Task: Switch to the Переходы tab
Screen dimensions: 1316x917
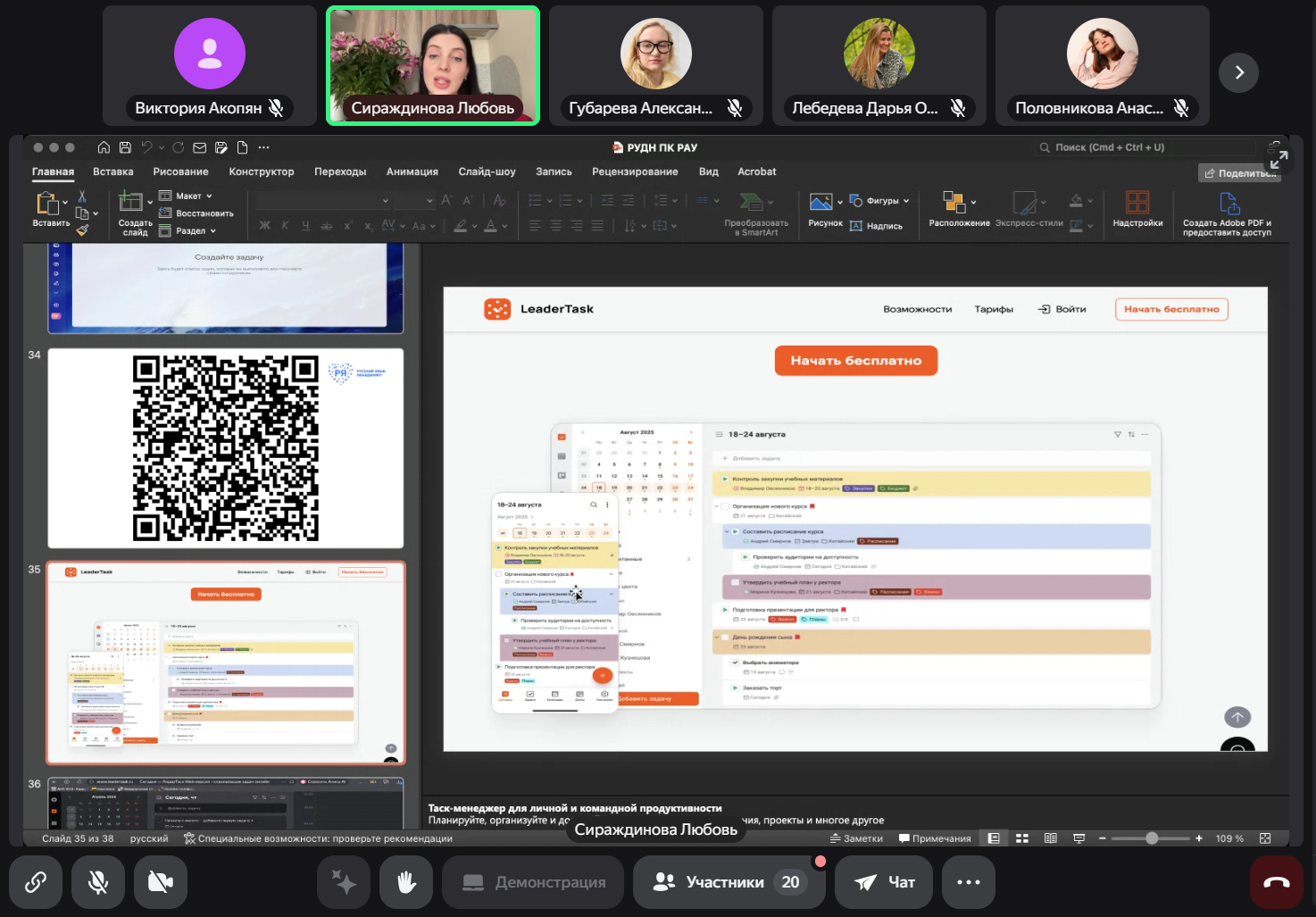Action: point(340,171)
